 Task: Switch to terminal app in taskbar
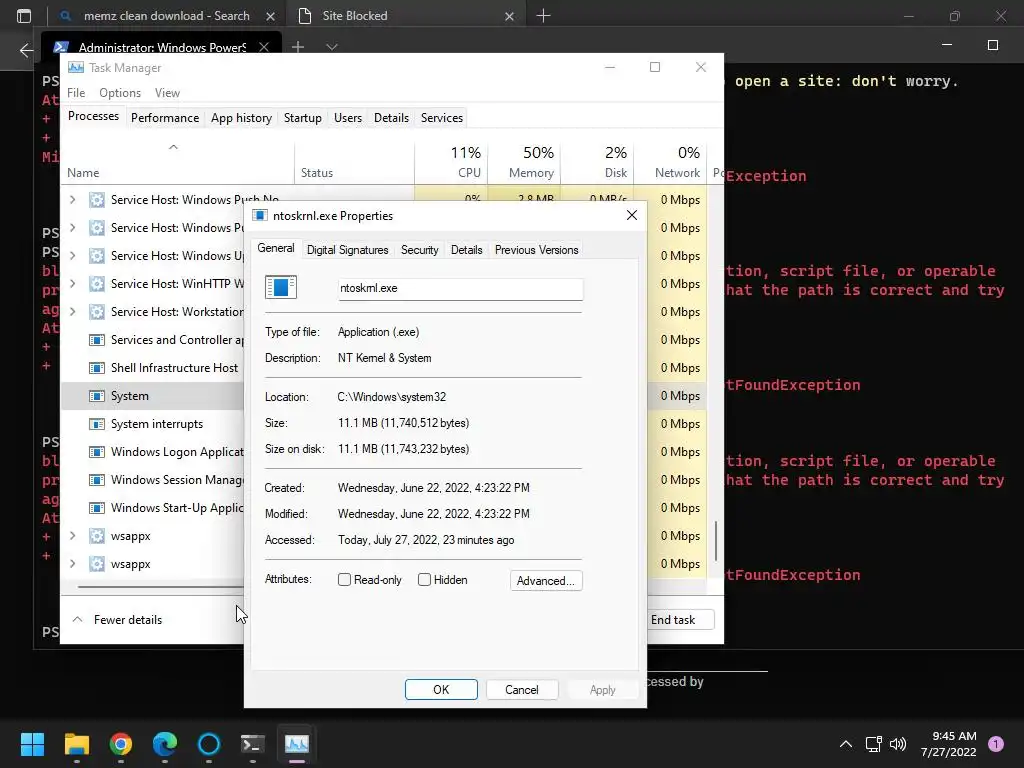click(253, 743)
